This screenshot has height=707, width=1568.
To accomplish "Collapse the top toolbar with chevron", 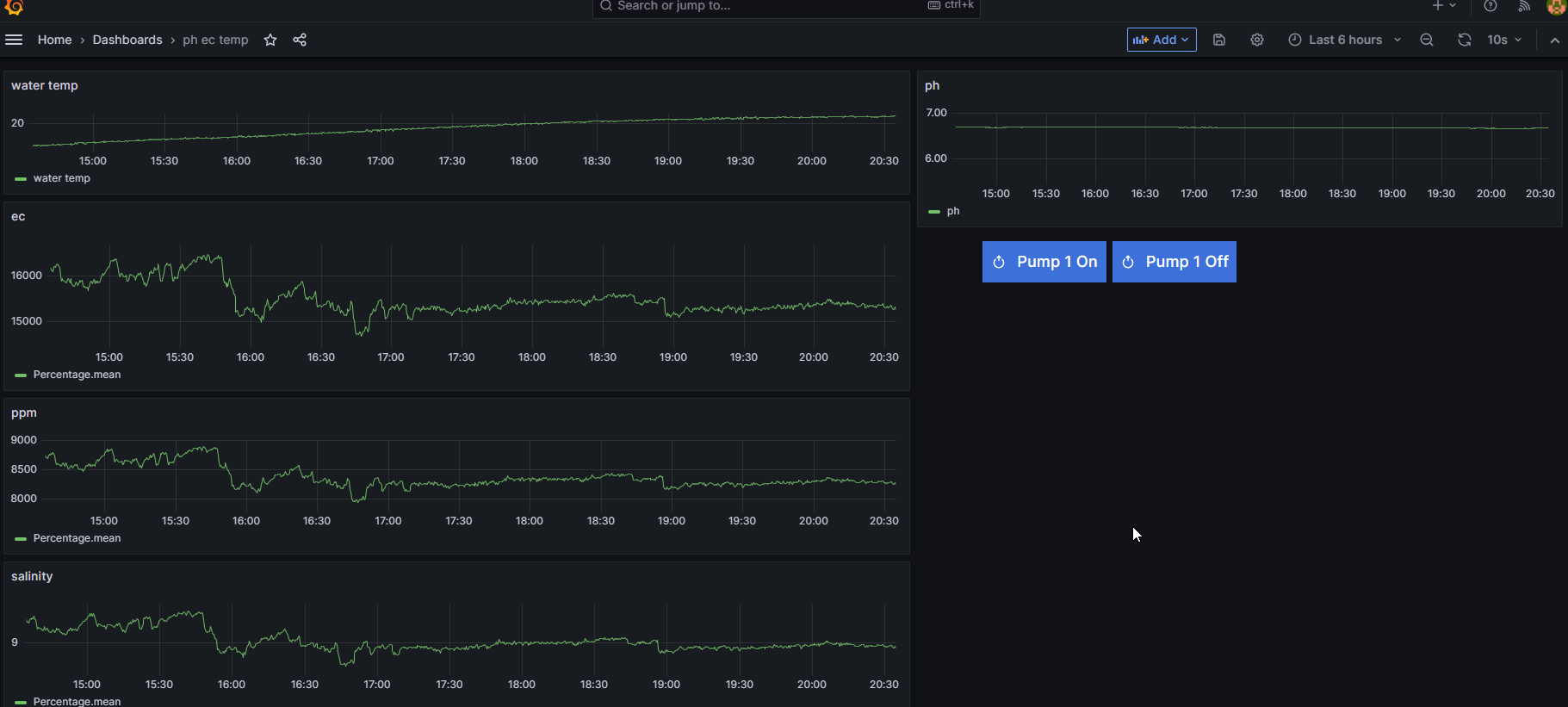I will (x=1555, y=40).
